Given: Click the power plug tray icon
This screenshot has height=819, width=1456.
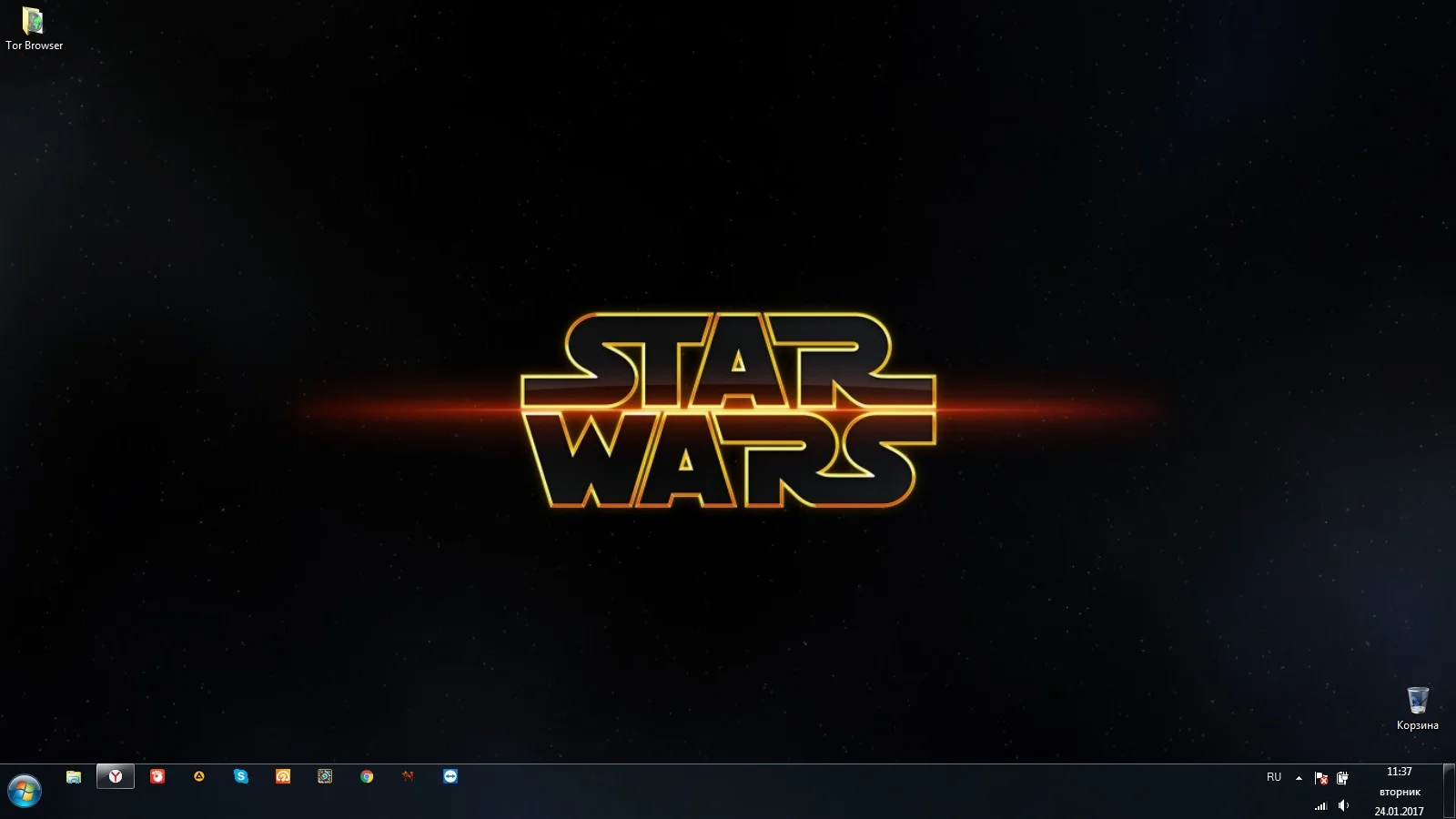Looking at the screenshot, I should (x=1342, y=778).
